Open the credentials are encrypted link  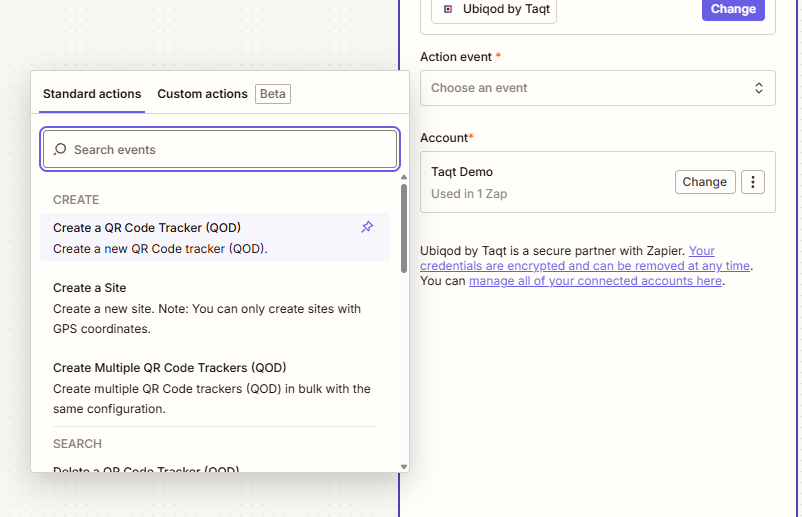(585, 258)
